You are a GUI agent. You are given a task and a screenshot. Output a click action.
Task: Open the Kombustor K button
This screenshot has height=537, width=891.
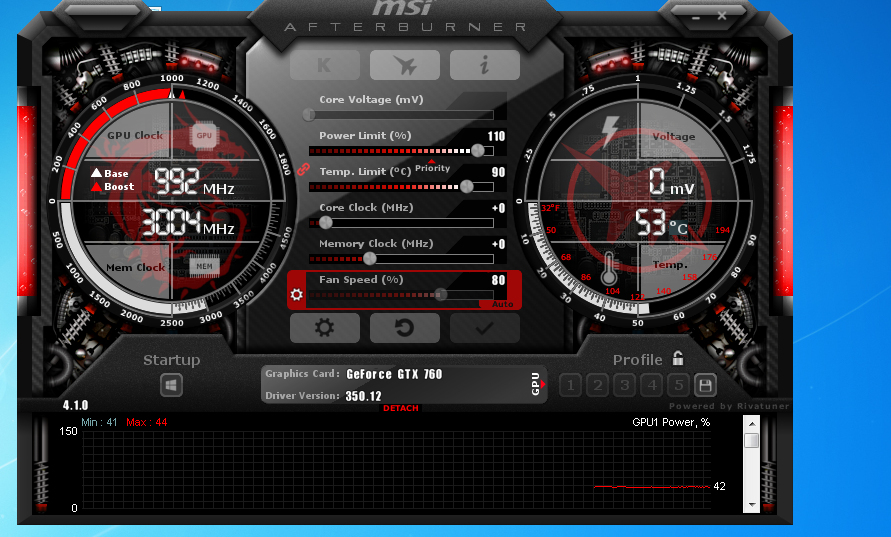(324, 65)
